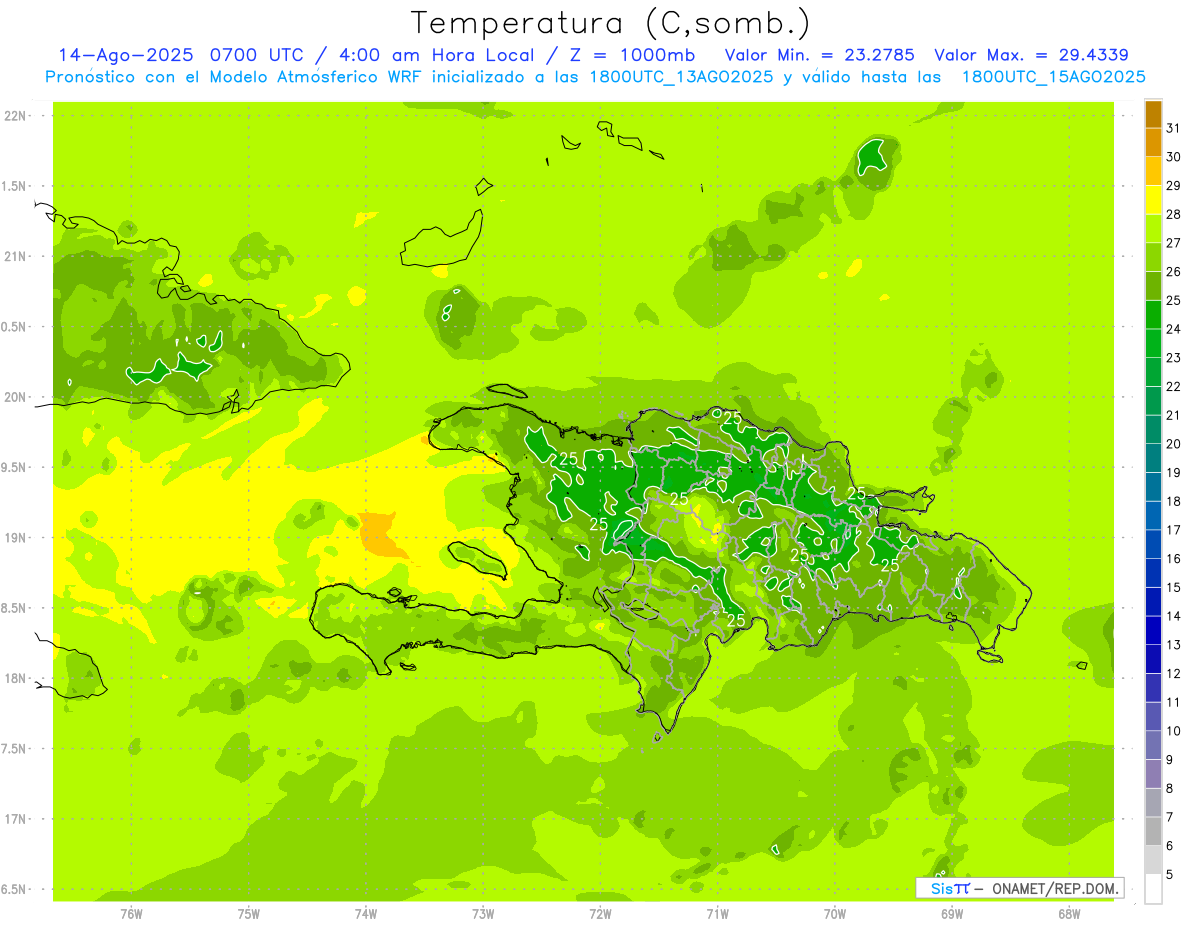Click the legend value label "12"
The width and height of the screenshot is (1200, 927).
[x=1174, y=674]
